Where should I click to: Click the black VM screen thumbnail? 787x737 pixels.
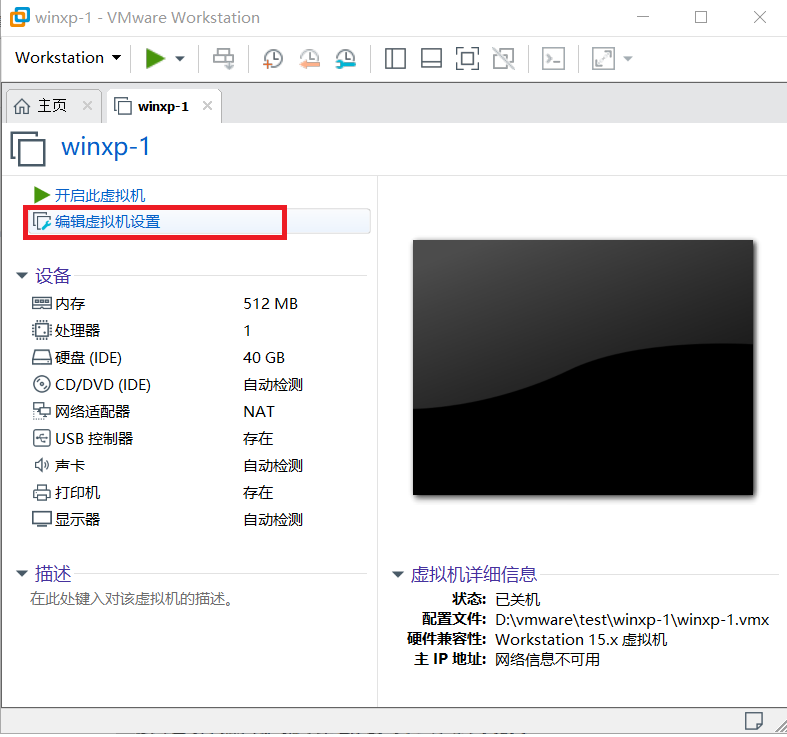(x=583, y=367)
